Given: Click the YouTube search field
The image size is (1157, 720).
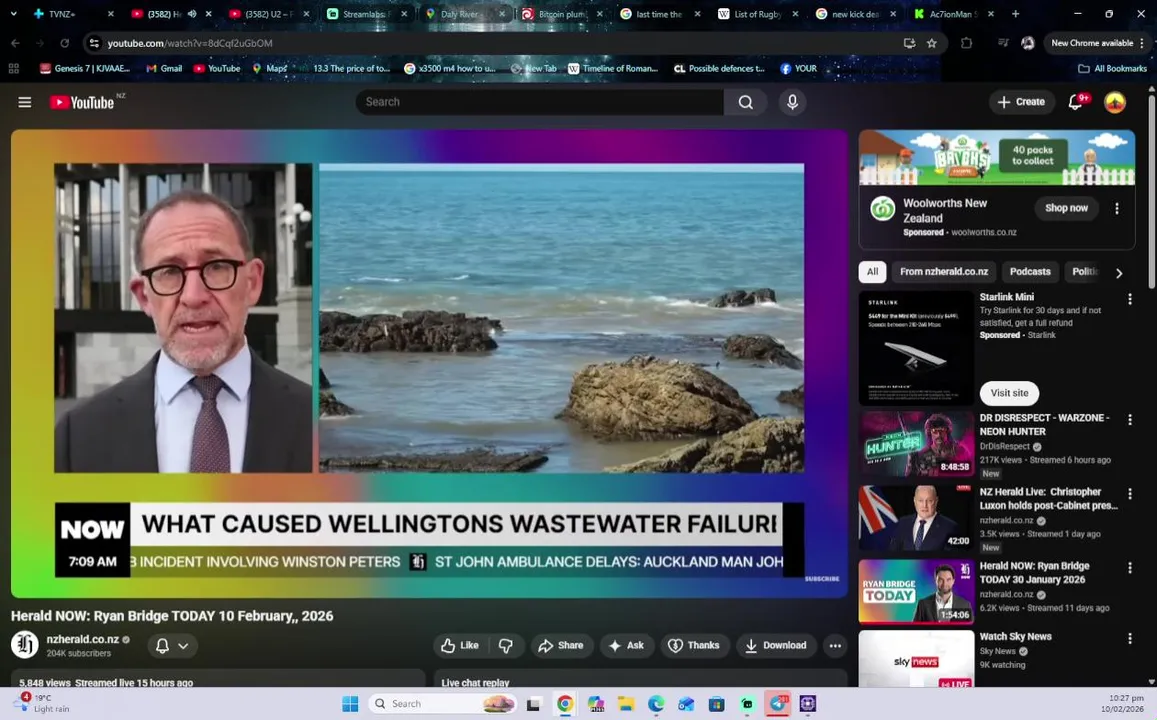Looking at the screenshot, I should click(x=540, y=102).
